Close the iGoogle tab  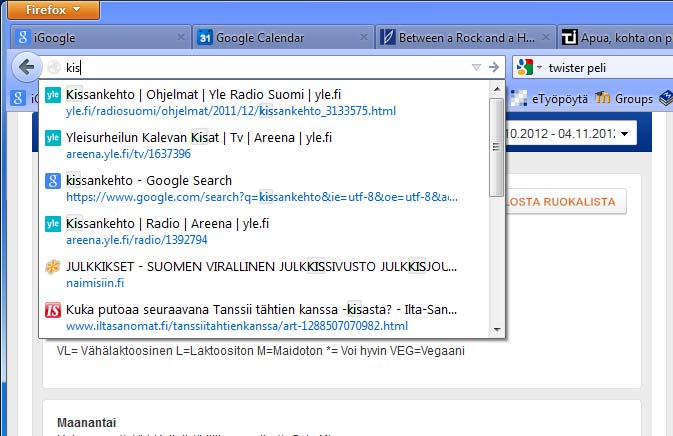coord(181,37)
